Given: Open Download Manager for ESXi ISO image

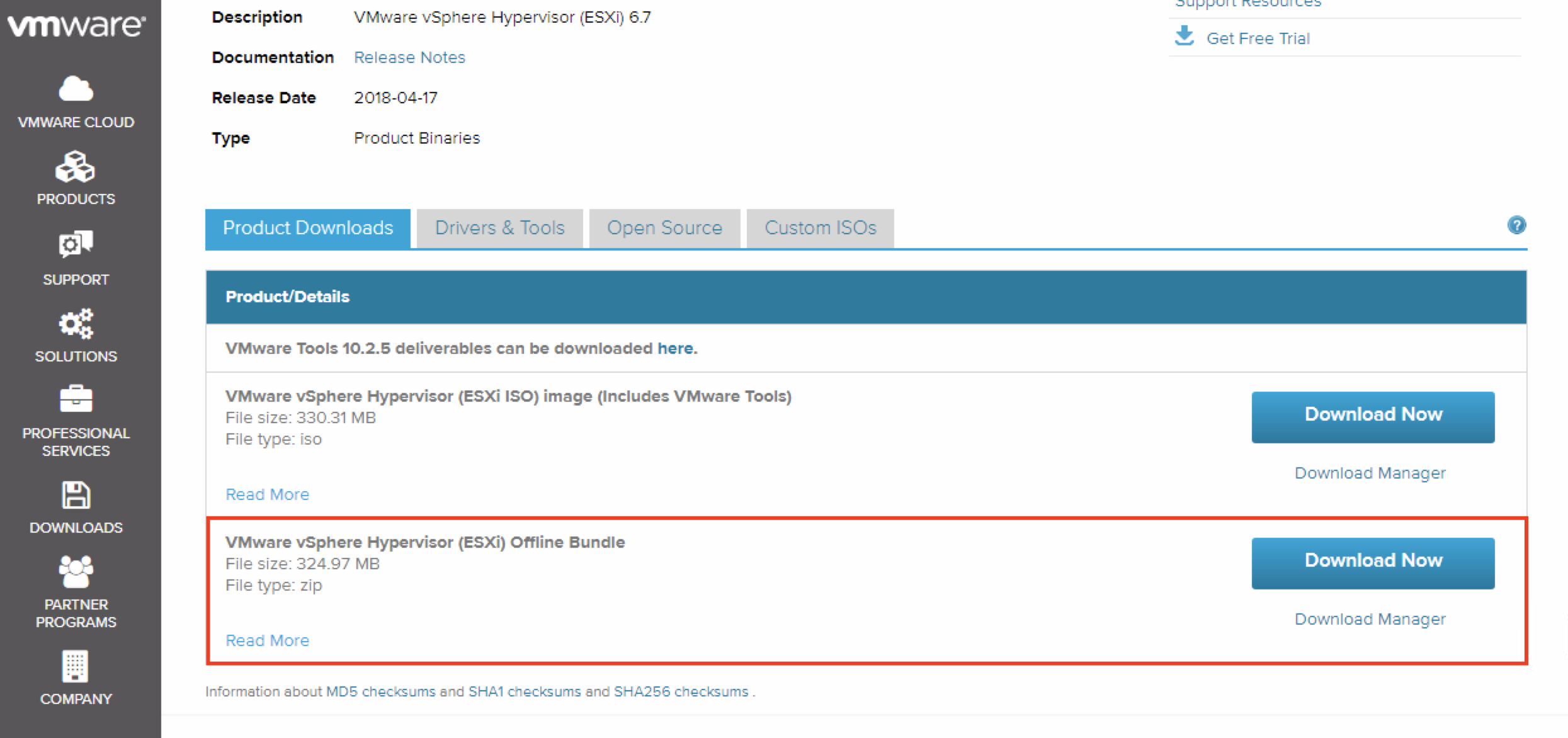Looking at the screenshot, I should (x=1370, y=473).
